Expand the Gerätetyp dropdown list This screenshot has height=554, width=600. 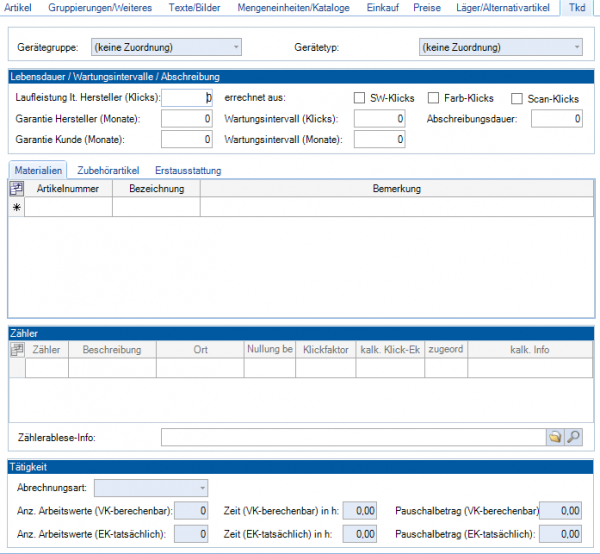click(500, 47)
